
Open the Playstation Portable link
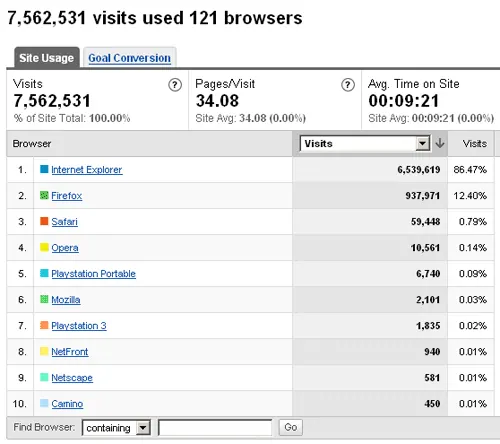[x=93, y=274]
